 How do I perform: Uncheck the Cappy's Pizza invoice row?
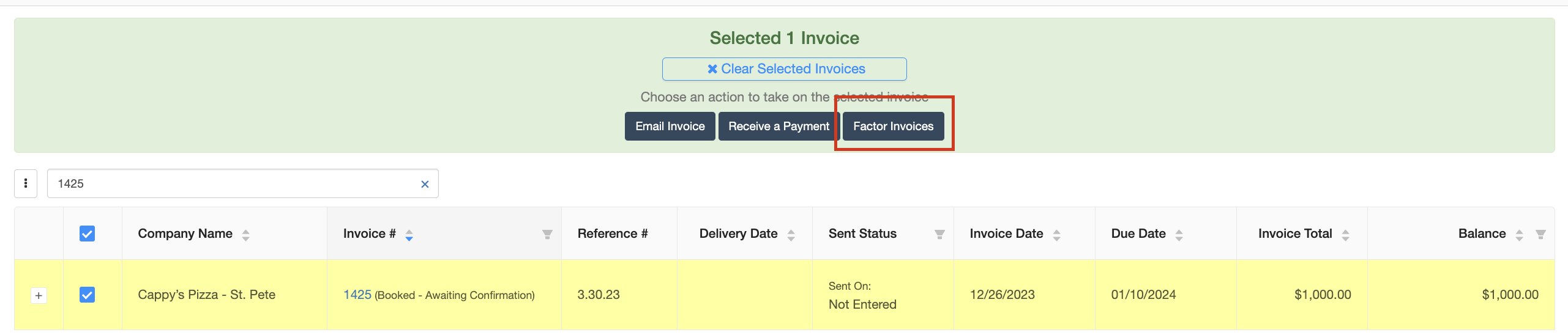tap(87, 295)
